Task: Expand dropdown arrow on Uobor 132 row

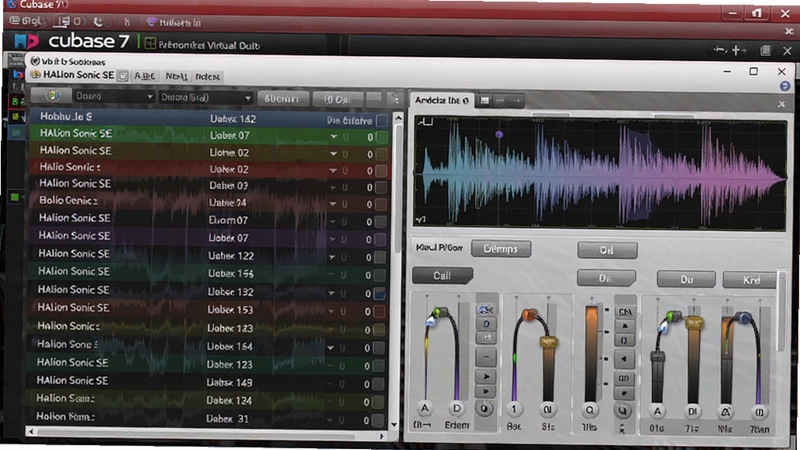Action: tap(331, 293)
